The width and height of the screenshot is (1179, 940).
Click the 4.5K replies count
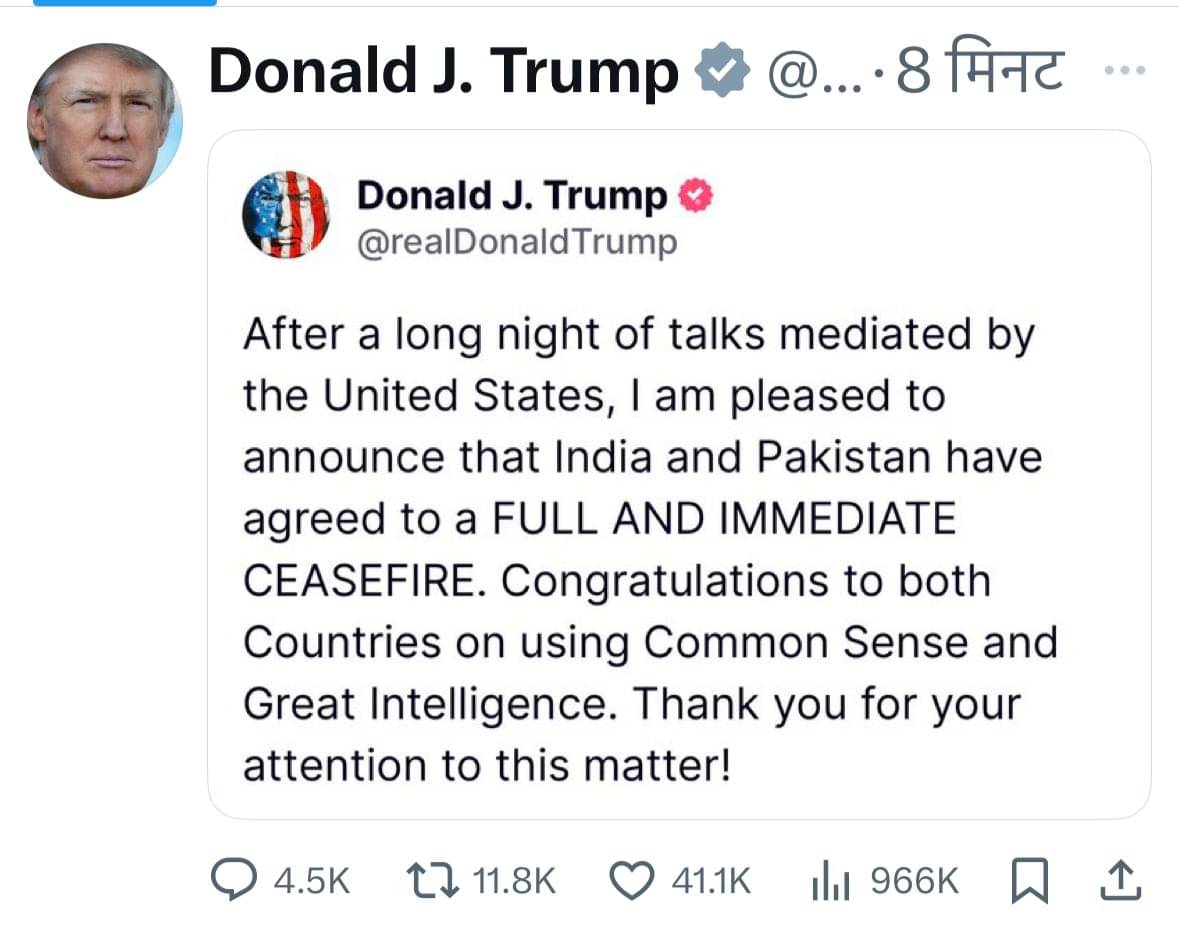click(312, 881)
